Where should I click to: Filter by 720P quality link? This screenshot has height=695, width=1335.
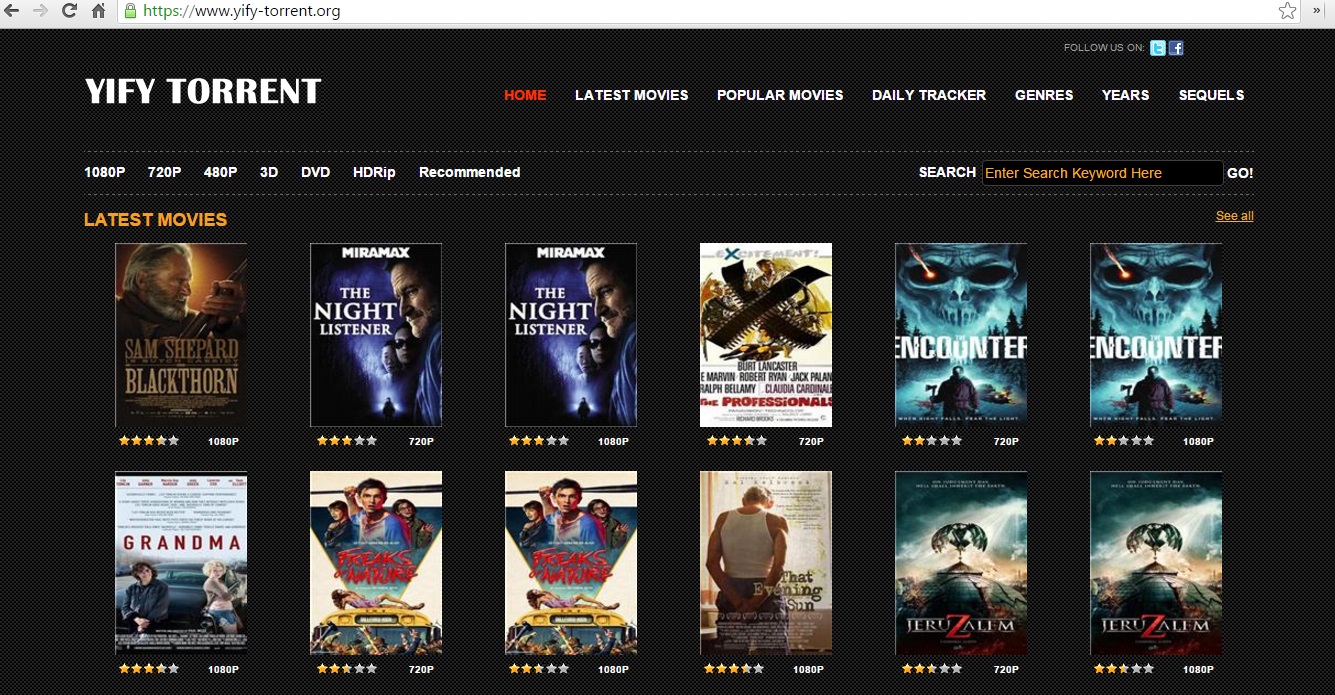(x=164, y=172)
